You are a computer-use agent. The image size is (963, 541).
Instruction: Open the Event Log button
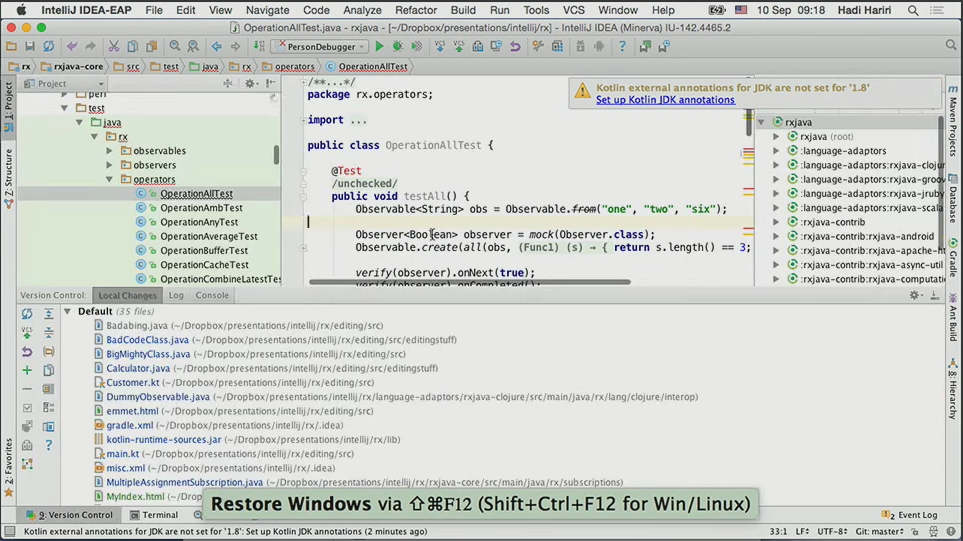(910, 515)
